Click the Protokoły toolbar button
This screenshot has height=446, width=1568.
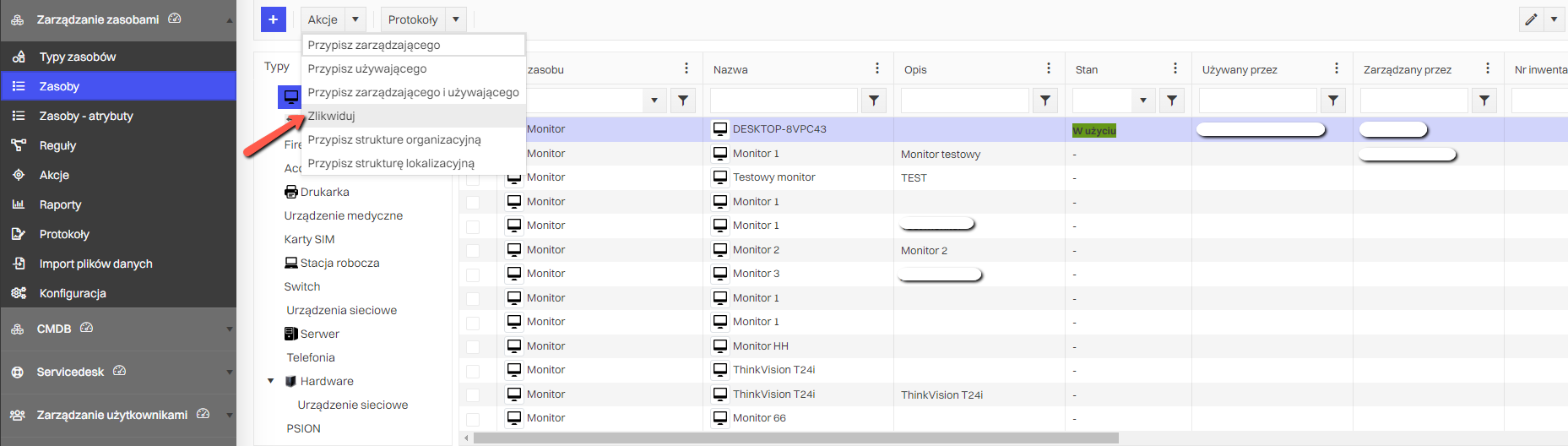[413, 19]
